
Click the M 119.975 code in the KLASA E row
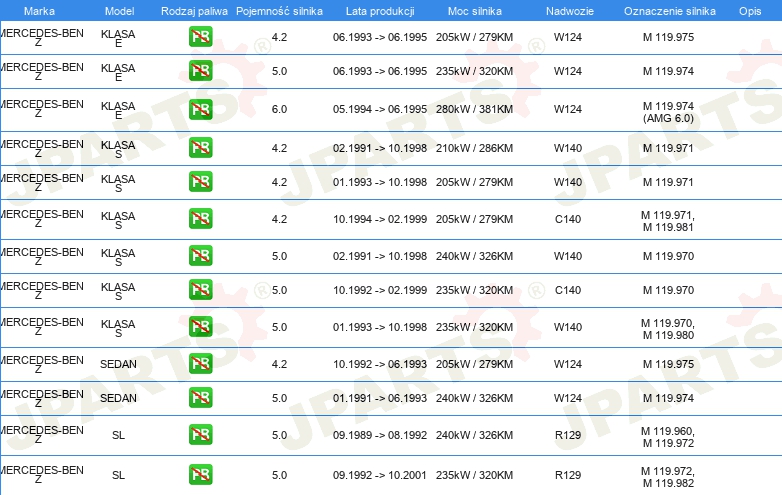pyautogui.click(x=668, y=37)
